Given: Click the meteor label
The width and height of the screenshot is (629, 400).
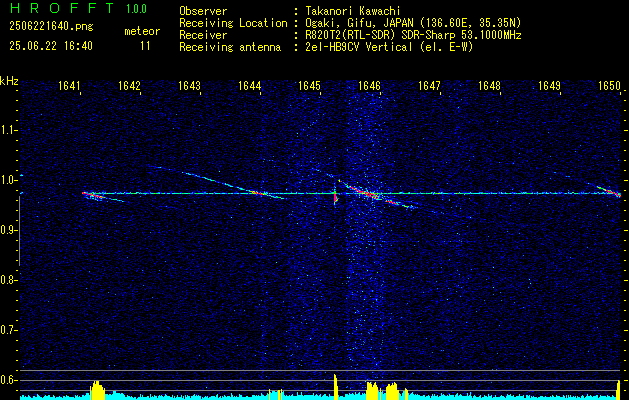Looking at the screenshot, I should coord(142,31).
